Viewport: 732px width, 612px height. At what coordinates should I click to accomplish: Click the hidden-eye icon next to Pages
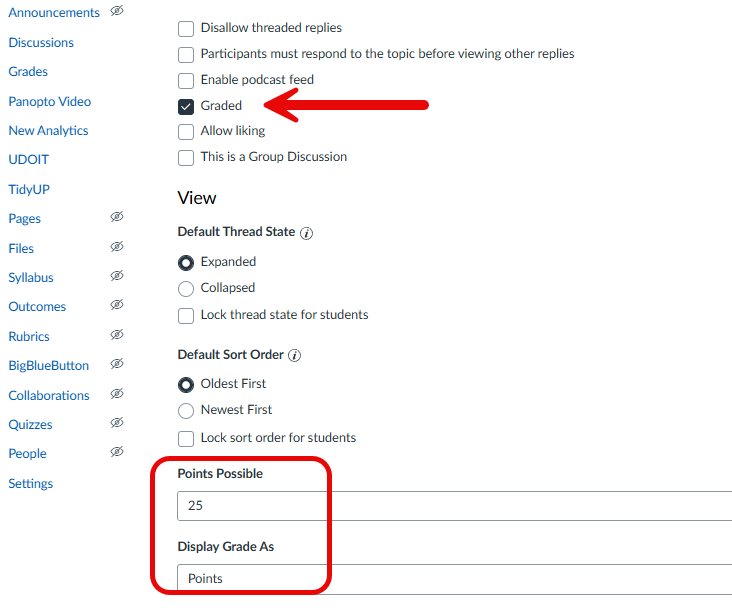[x=117, y=217]
